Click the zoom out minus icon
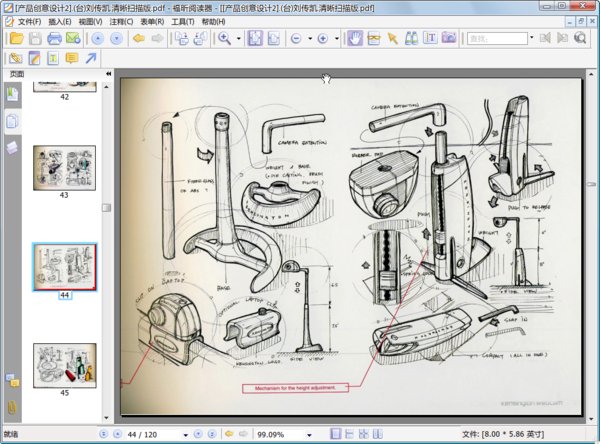The width and height of the screenshot is (600, 444). (296, 38)
